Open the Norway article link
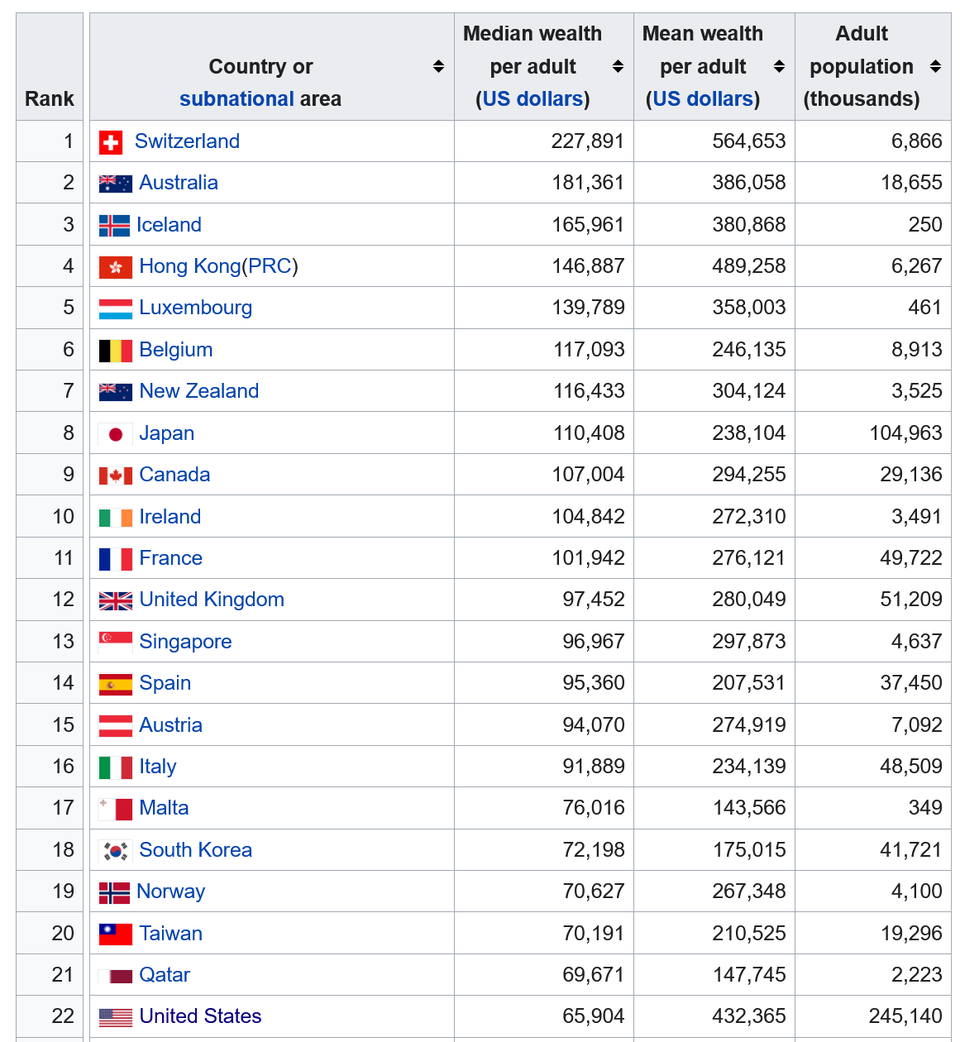Image resolution: width=960 pixels, height=1042 pixels. coord(171,892)
